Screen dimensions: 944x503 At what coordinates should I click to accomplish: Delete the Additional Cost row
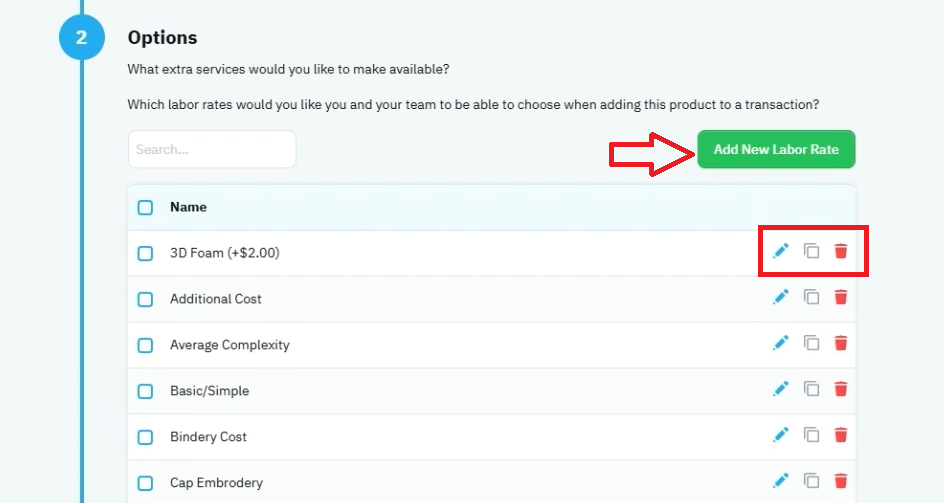point(841,296)
